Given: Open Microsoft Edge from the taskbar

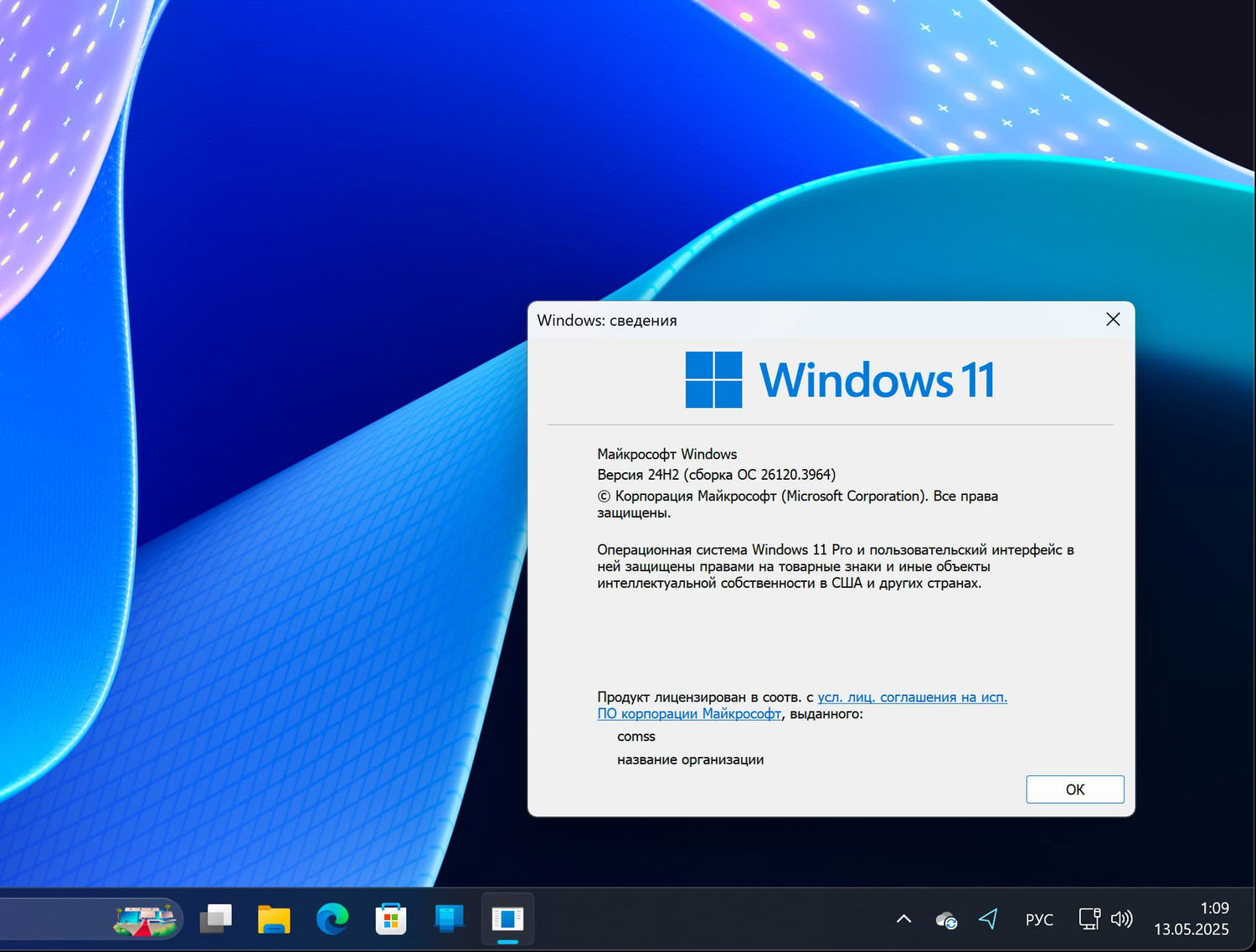Looking at the screenshot, I should click(x=332, y=919).
